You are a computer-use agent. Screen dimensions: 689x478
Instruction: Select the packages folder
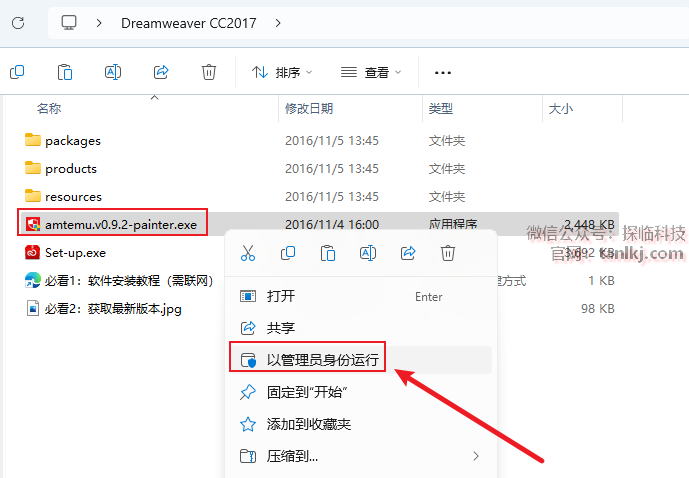click(x=73, y=141)
